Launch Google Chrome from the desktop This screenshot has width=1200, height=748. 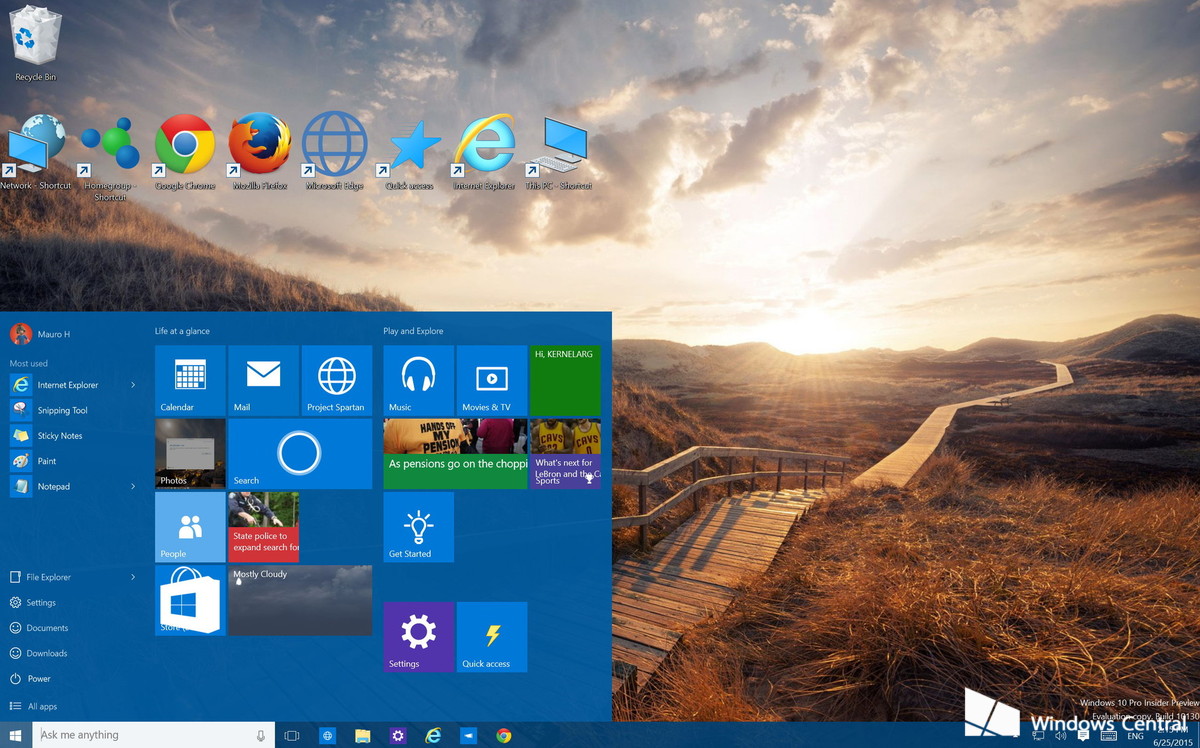point(183,141)
